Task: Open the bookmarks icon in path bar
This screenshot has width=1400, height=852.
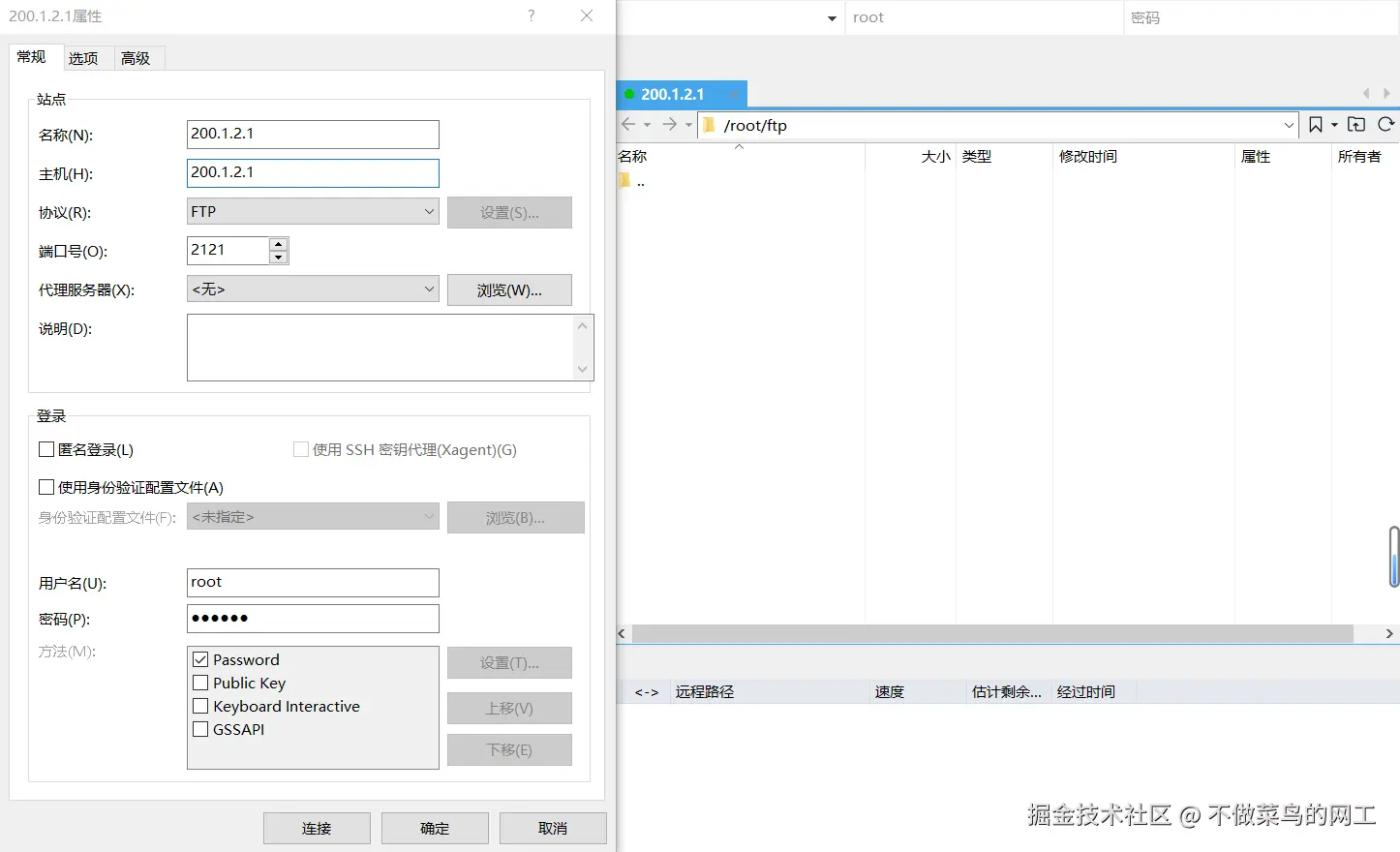Action: [1315, 125]
